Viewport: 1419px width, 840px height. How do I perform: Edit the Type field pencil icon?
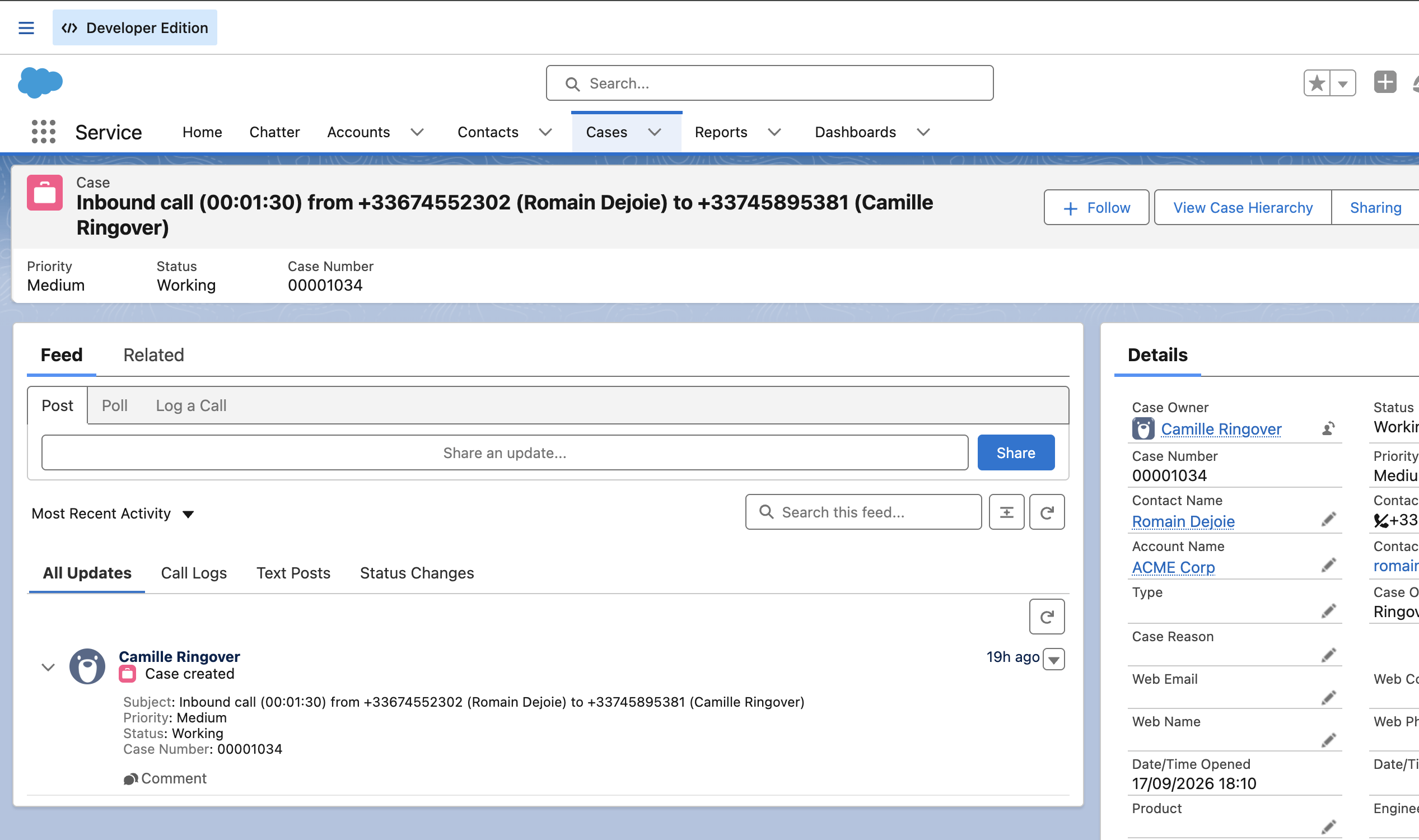(x=1328, y=611)
